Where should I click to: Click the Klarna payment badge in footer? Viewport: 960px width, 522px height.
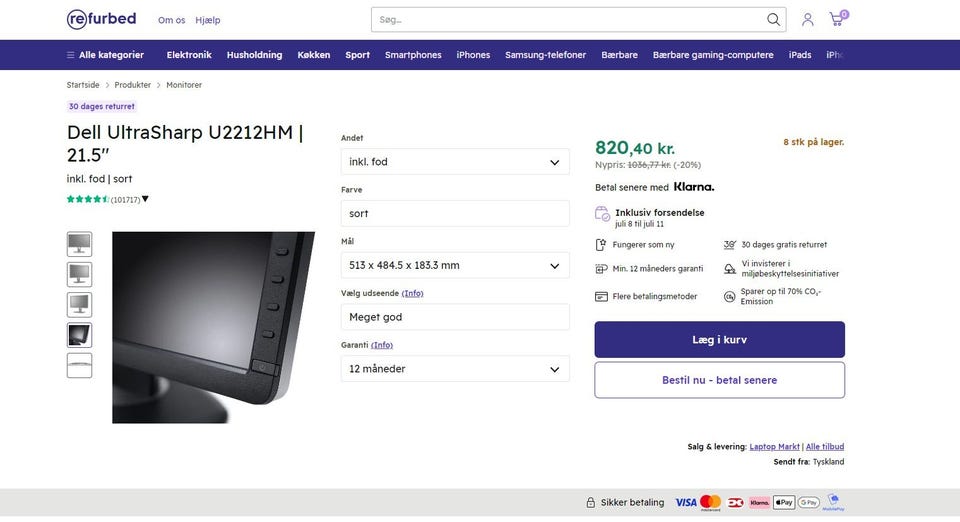point(759,502)
